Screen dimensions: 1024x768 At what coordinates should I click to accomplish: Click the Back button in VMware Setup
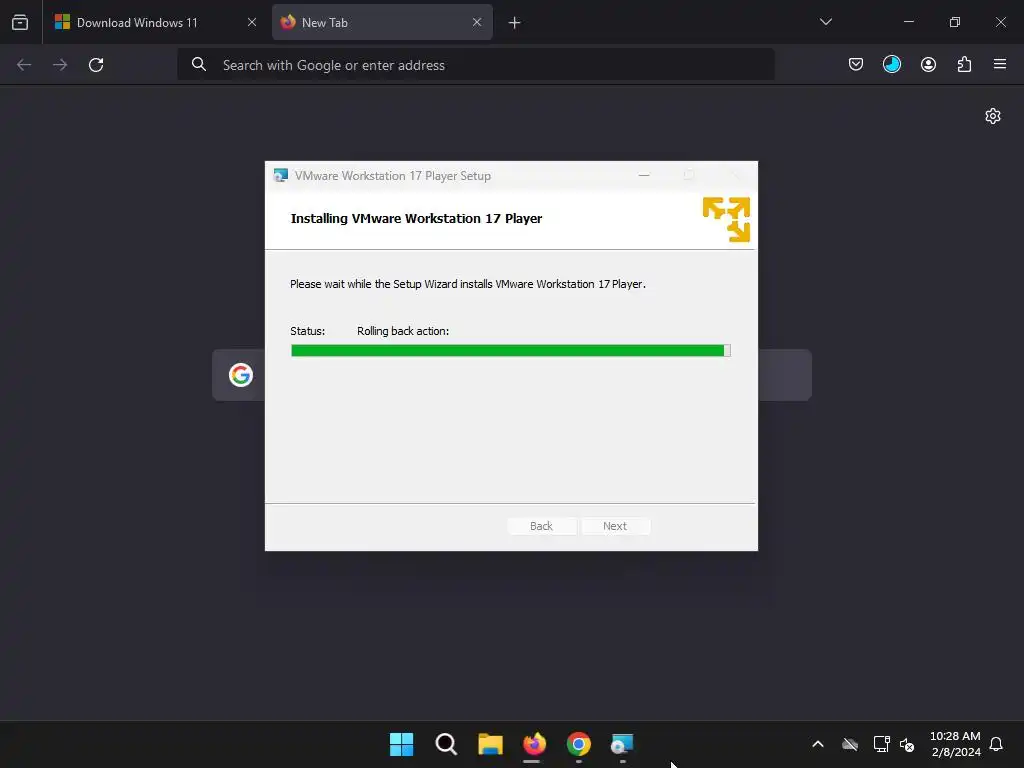(541, 526)
